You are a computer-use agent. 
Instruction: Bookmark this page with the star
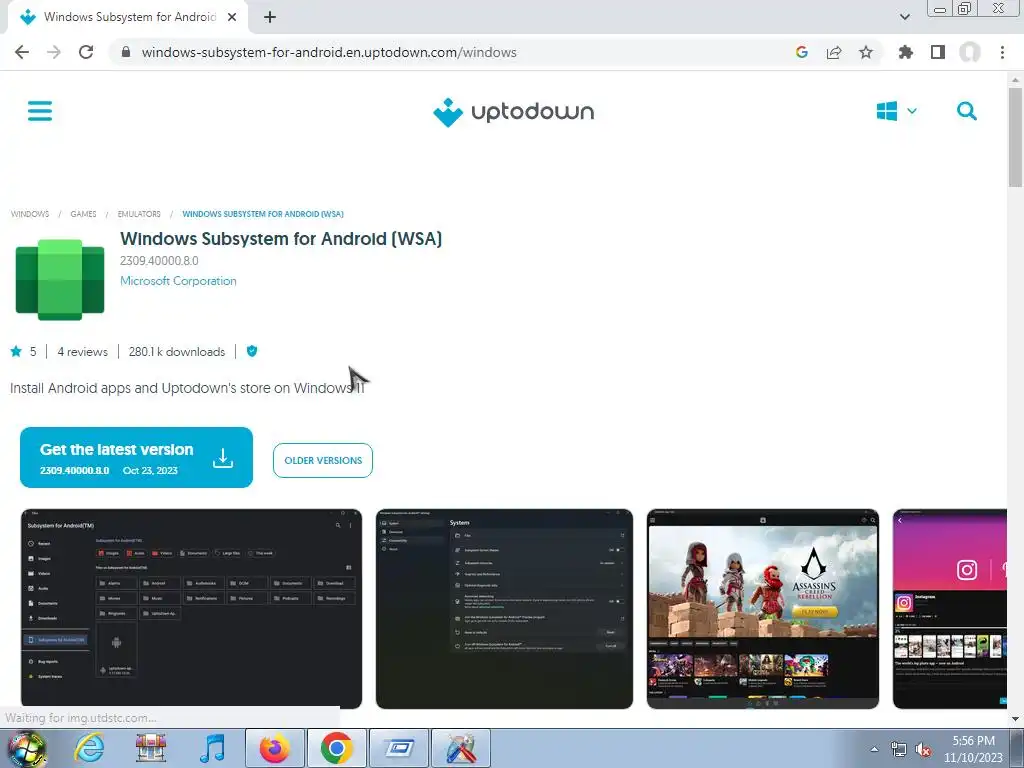(866, 52)
